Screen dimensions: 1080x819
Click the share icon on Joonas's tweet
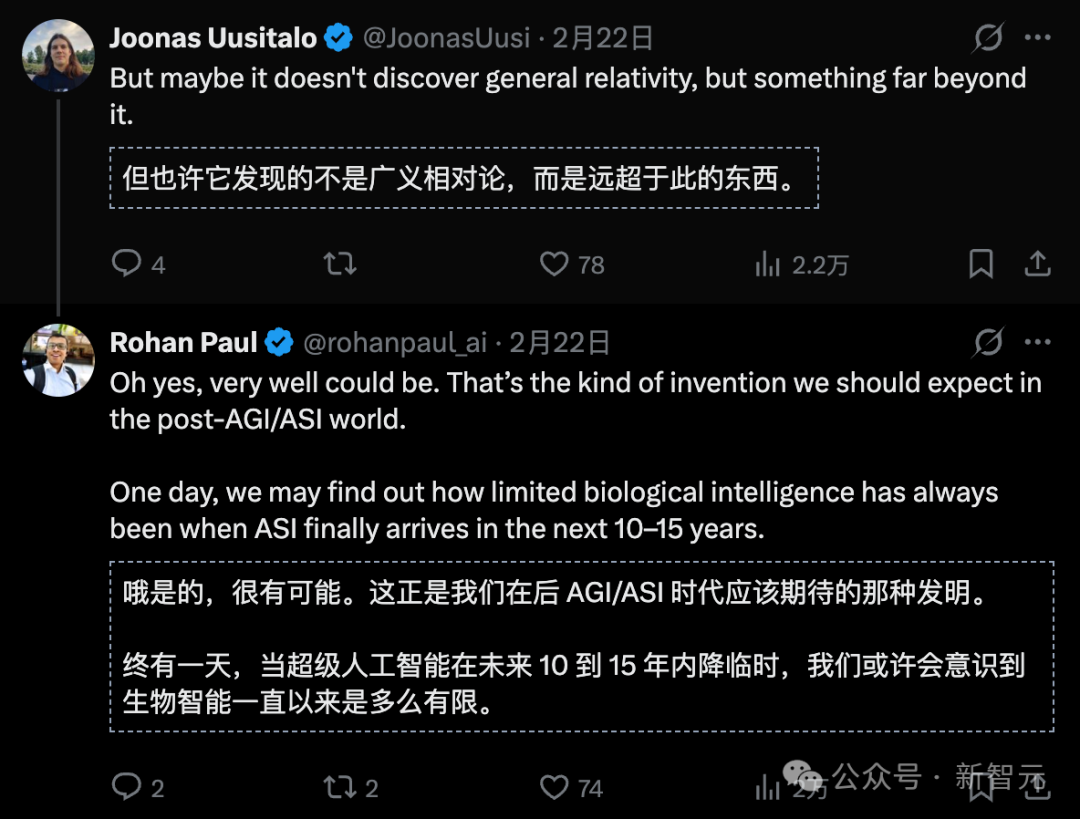(1037, 263)
